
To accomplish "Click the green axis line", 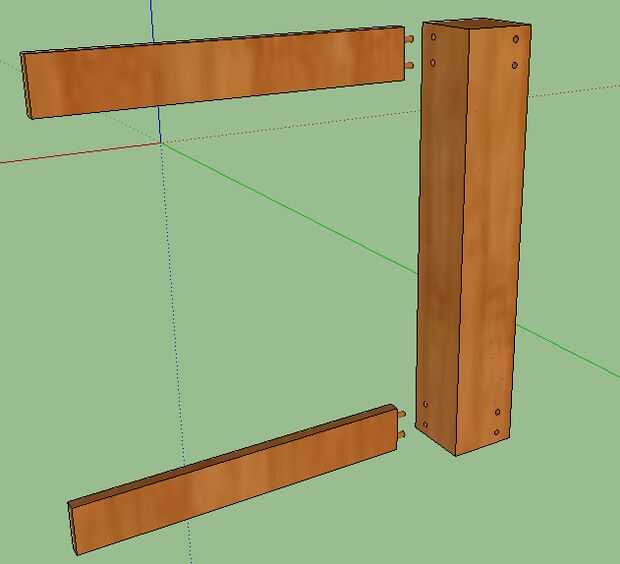I will 289,210.
